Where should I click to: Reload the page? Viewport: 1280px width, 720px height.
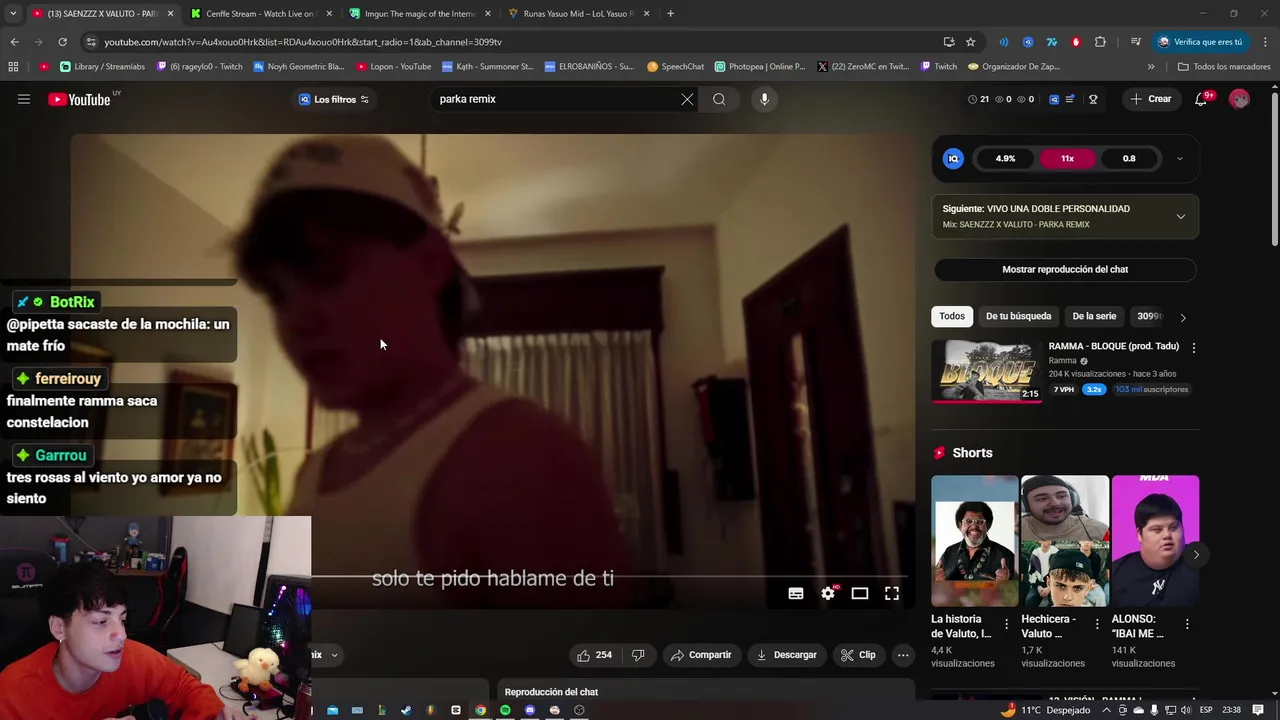(x=62, y=42)
